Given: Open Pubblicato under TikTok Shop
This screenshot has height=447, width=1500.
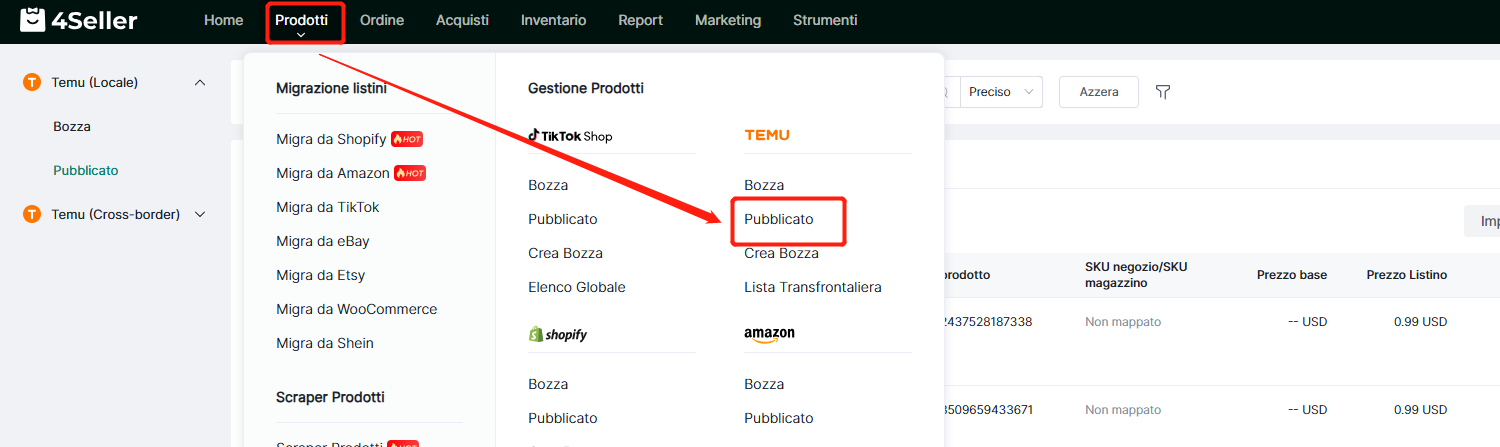Looking at the screenshot, I should pos(563,219).
